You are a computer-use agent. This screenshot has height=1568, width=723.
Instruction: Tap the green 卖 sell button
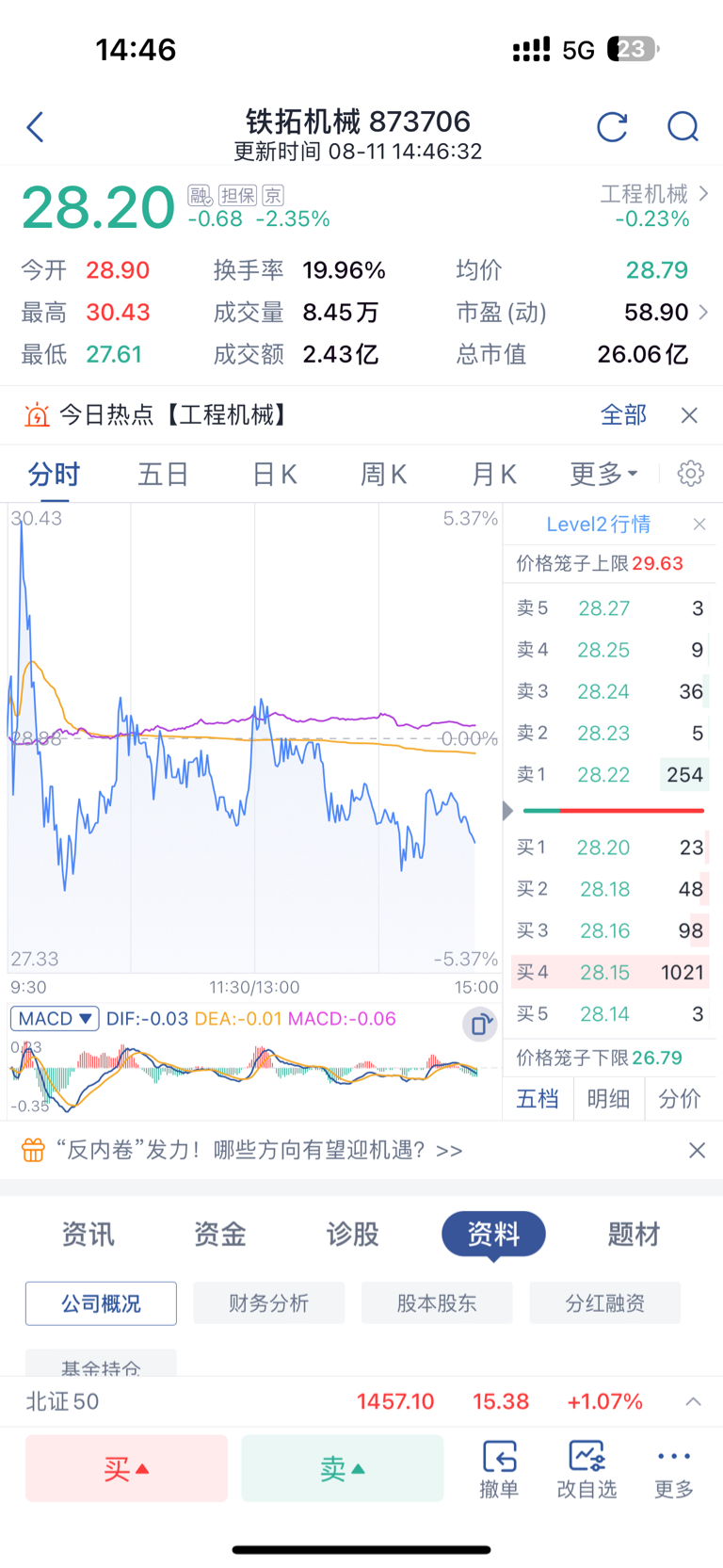(343, 1468)
